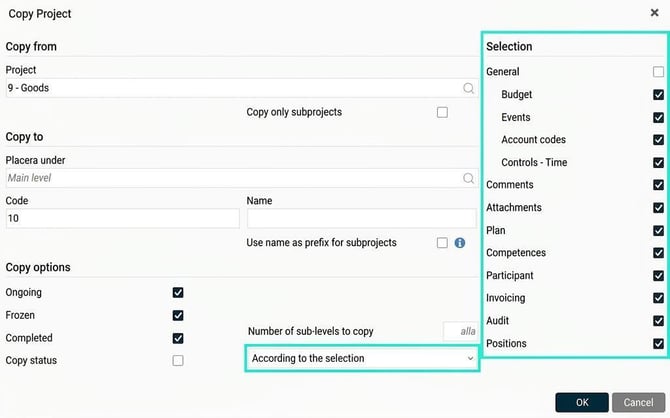Image resolution: width=670 pixels, height=418 pixels.
Task: Disable the Ongoing copy option
Action: [178, 293]
